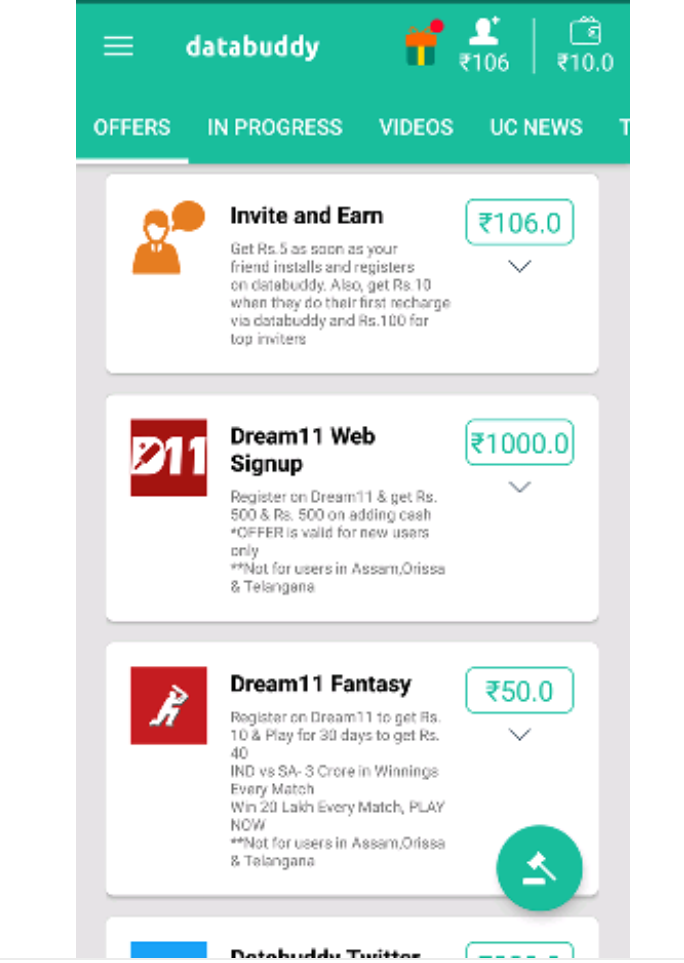Select the OFFERS tab
Screen dimensions: 684x963
click(132, 128)
